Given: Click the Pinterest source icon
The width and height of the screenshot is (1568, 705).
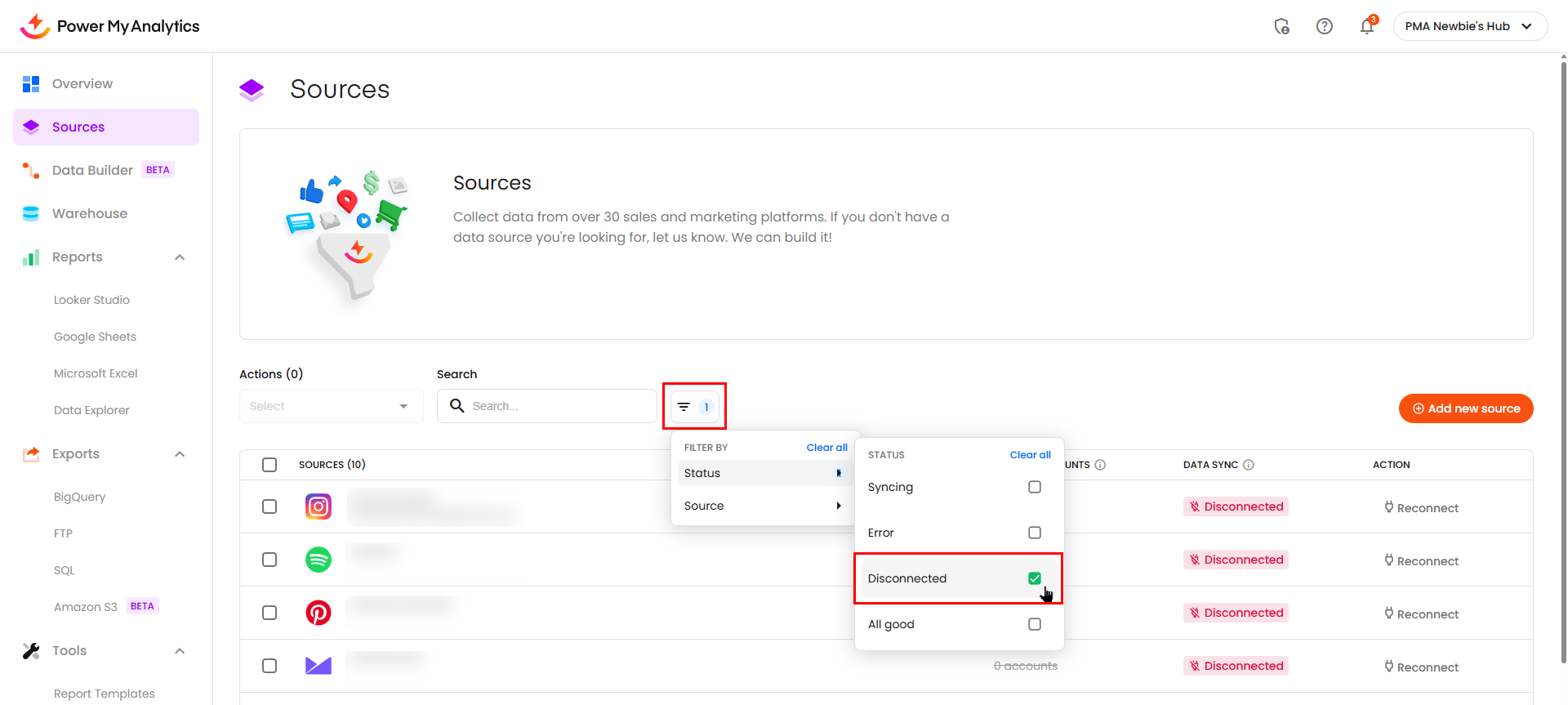Looking at the screenshot, I should click(318, 613).
